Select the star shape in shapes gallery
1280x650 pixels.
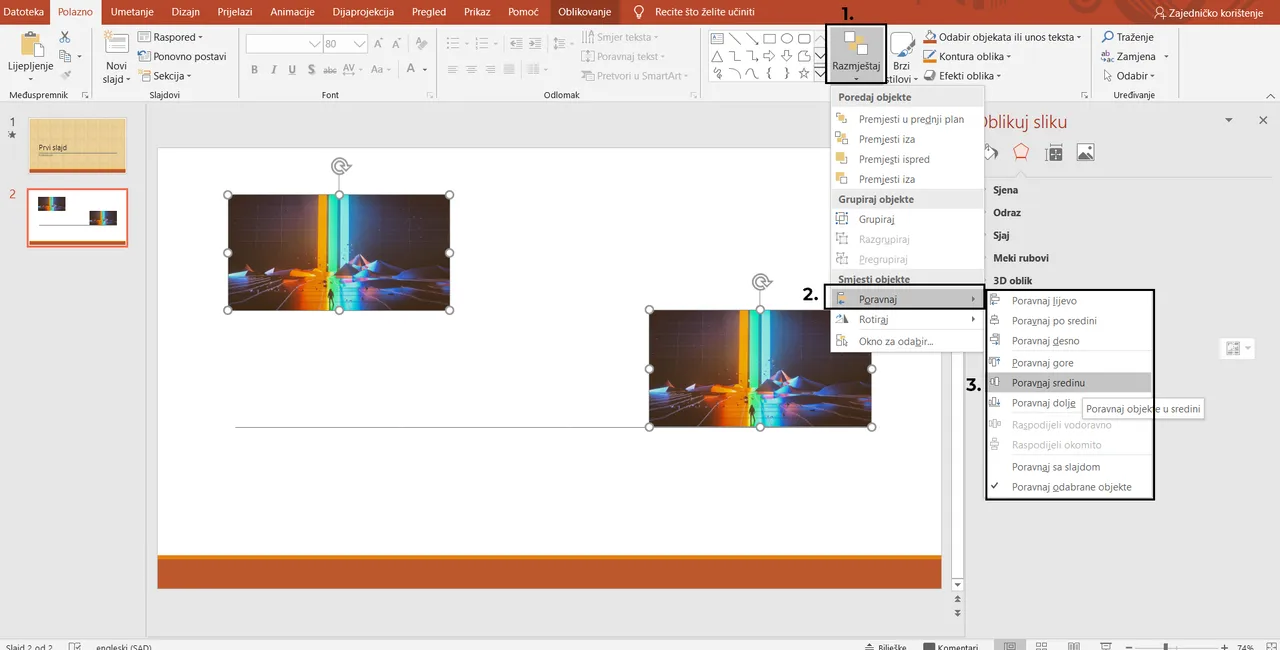(x=805, y=74)
